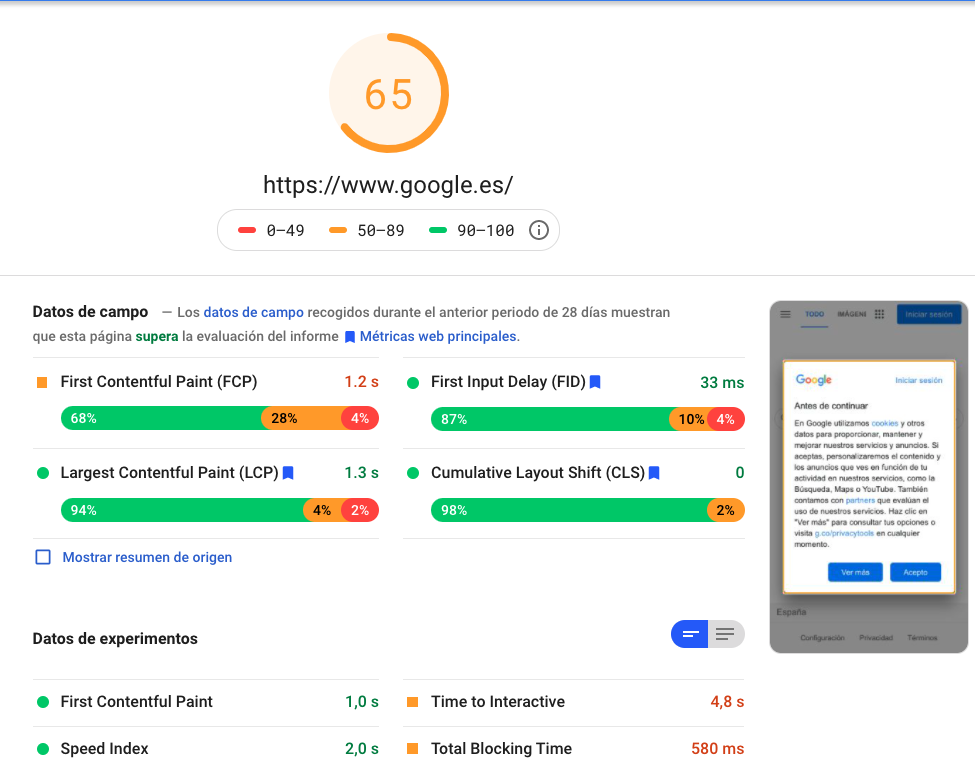Switch to expanded list view toggle
The width and height of the screenshot is (975, 772).
pos(726,634)
